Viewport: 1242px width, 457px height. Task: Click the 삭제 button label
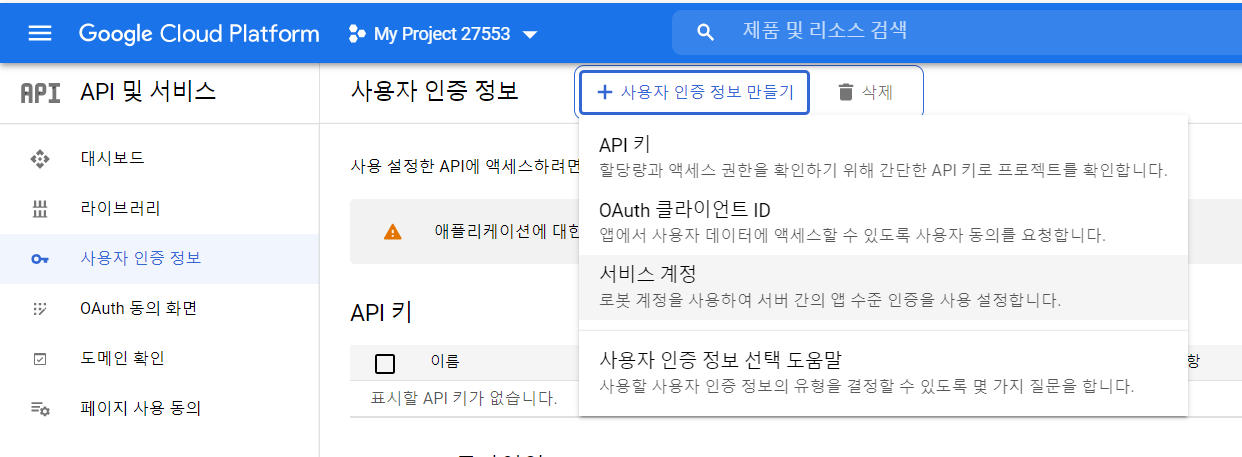click(x=877, y=92)
